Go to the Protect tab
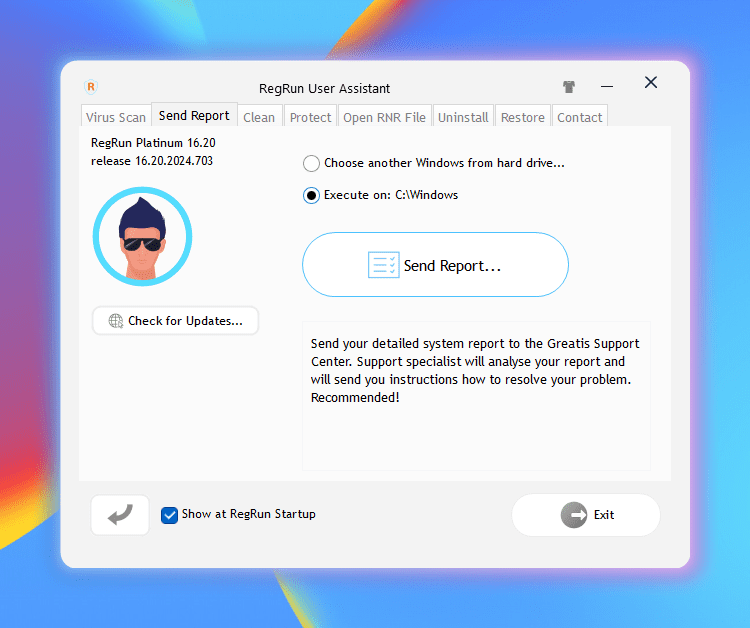750x628 pixels. click(x=310, y=117)
